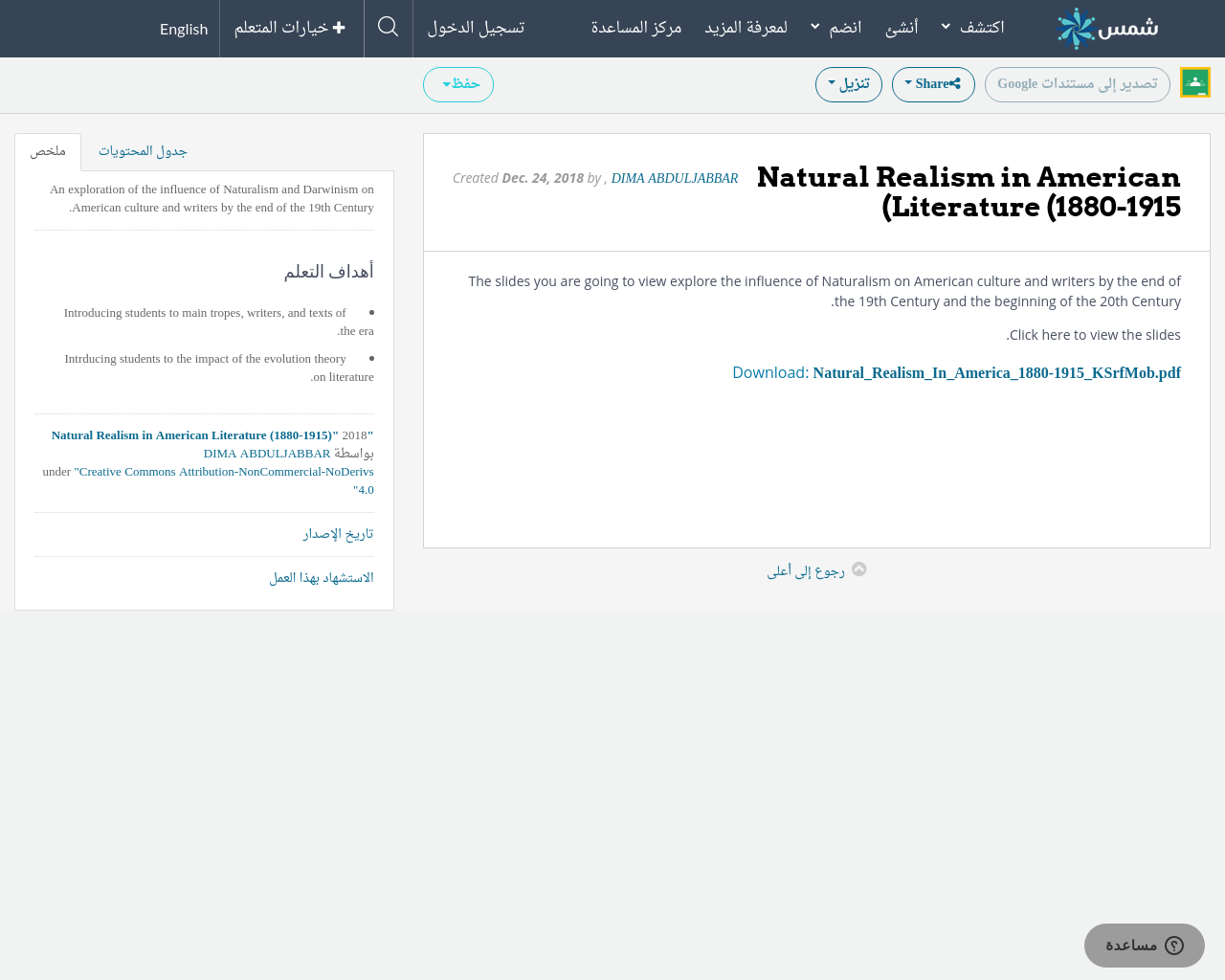Screen dimensions: 1225x980
Task: Switch to جدول المحتويات tab
Action: tap(143, 151)
